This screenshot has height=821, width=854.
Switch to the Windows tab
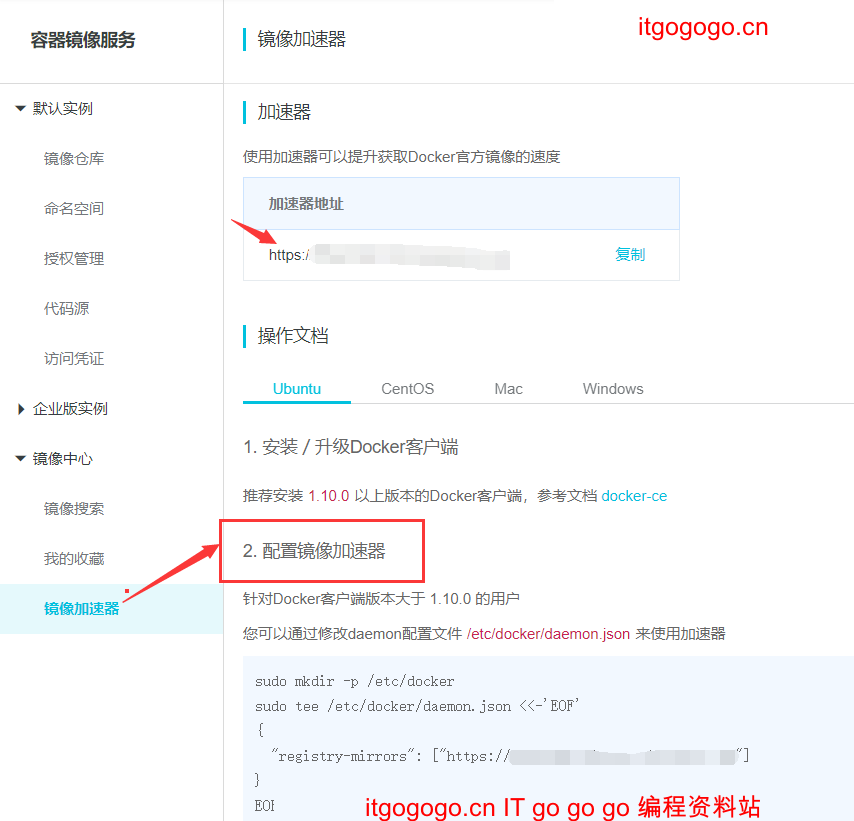[x=613, y=389]
